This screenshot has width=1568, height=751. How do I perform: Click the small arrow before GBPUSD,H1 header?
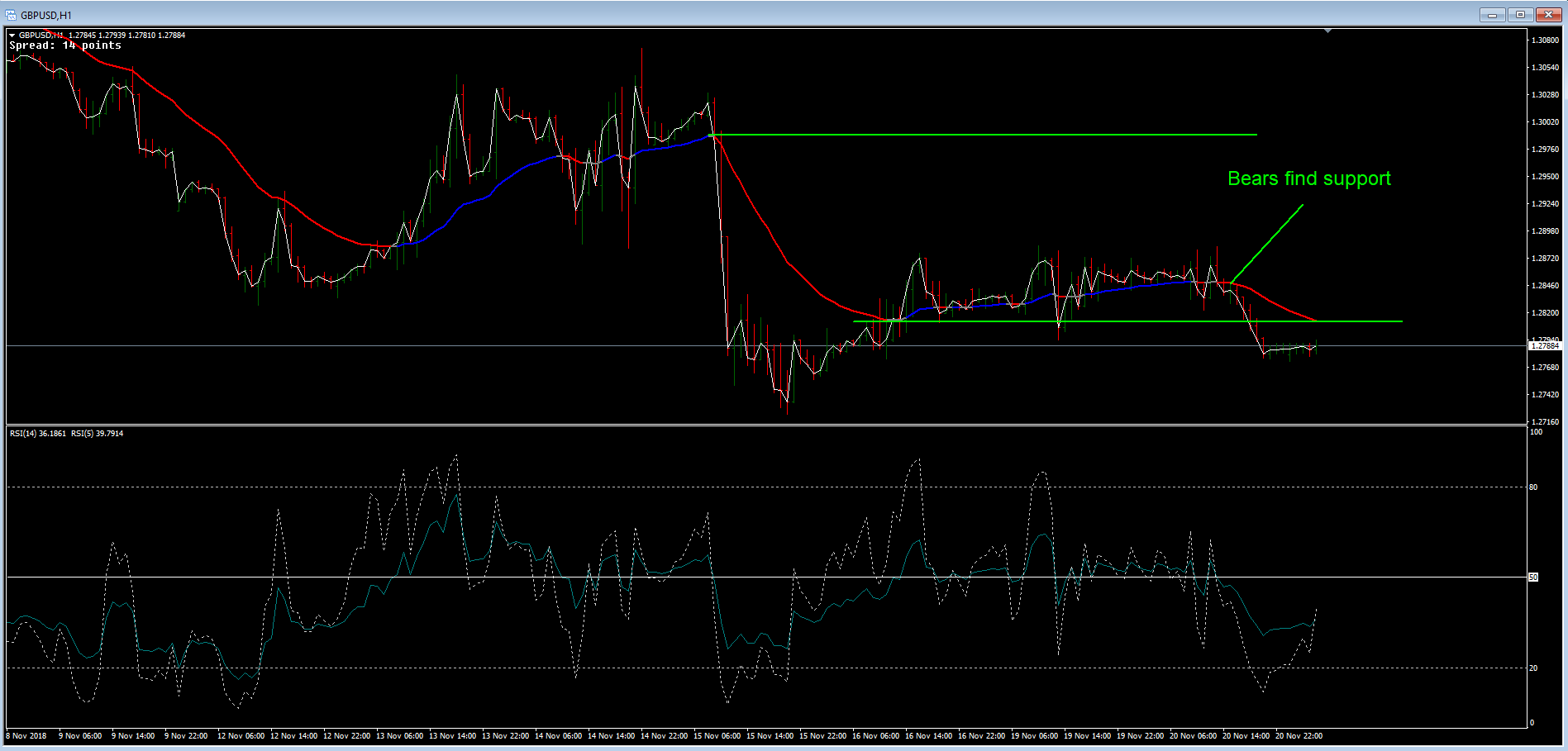click(12, 36)
